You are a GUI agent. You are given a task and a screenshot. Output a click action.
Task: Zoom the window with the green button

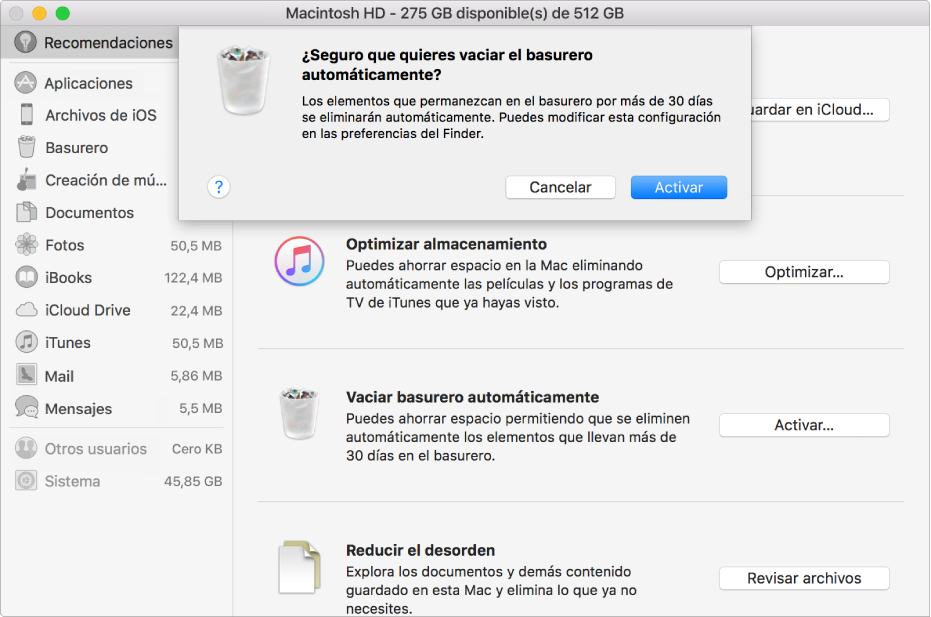click(x=62, y=13)
